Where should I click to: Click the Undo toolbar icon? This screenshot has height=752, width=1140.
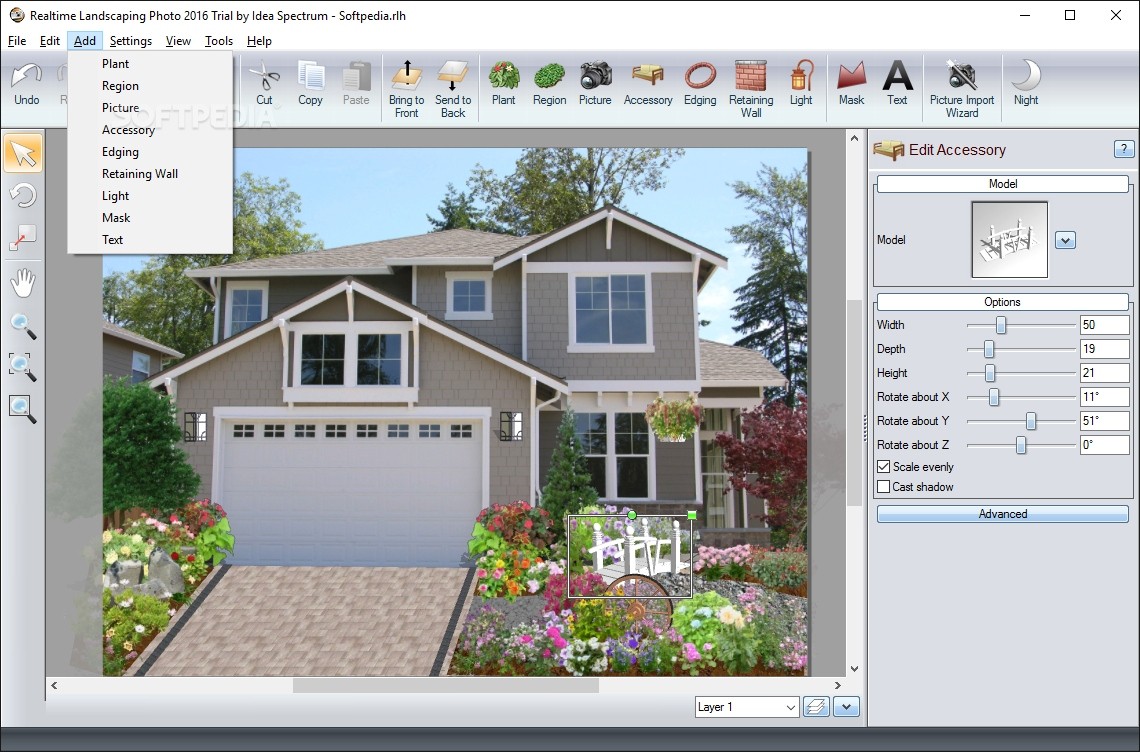27,84
